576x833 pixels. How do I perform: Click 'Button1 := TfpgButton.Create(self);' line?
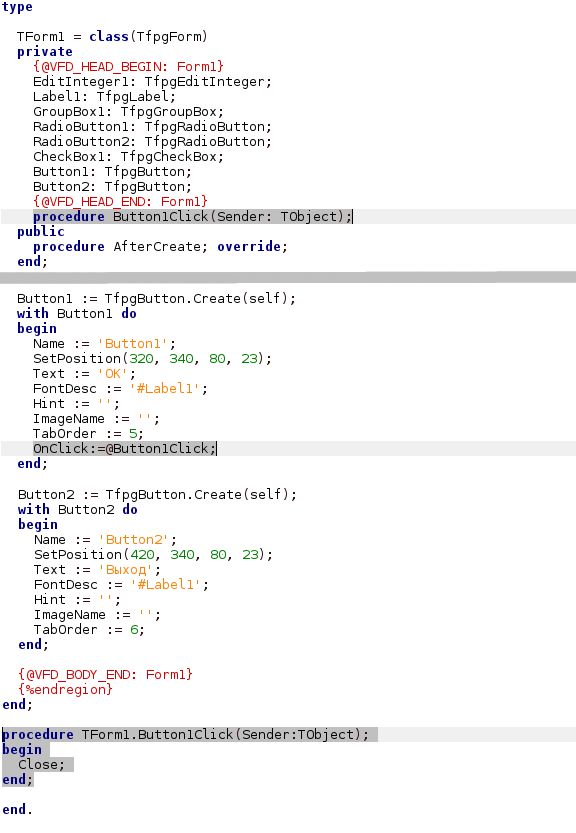point(157,298)
